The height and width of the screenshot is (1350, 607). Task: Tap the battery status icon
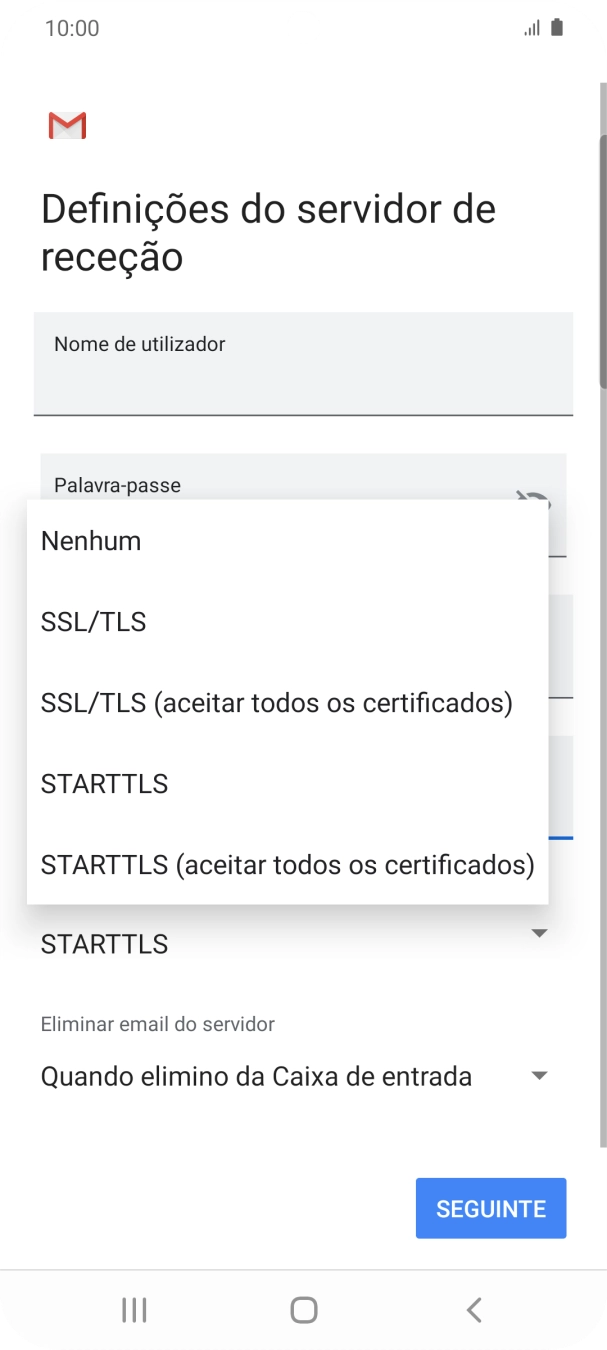pos(557,28)
